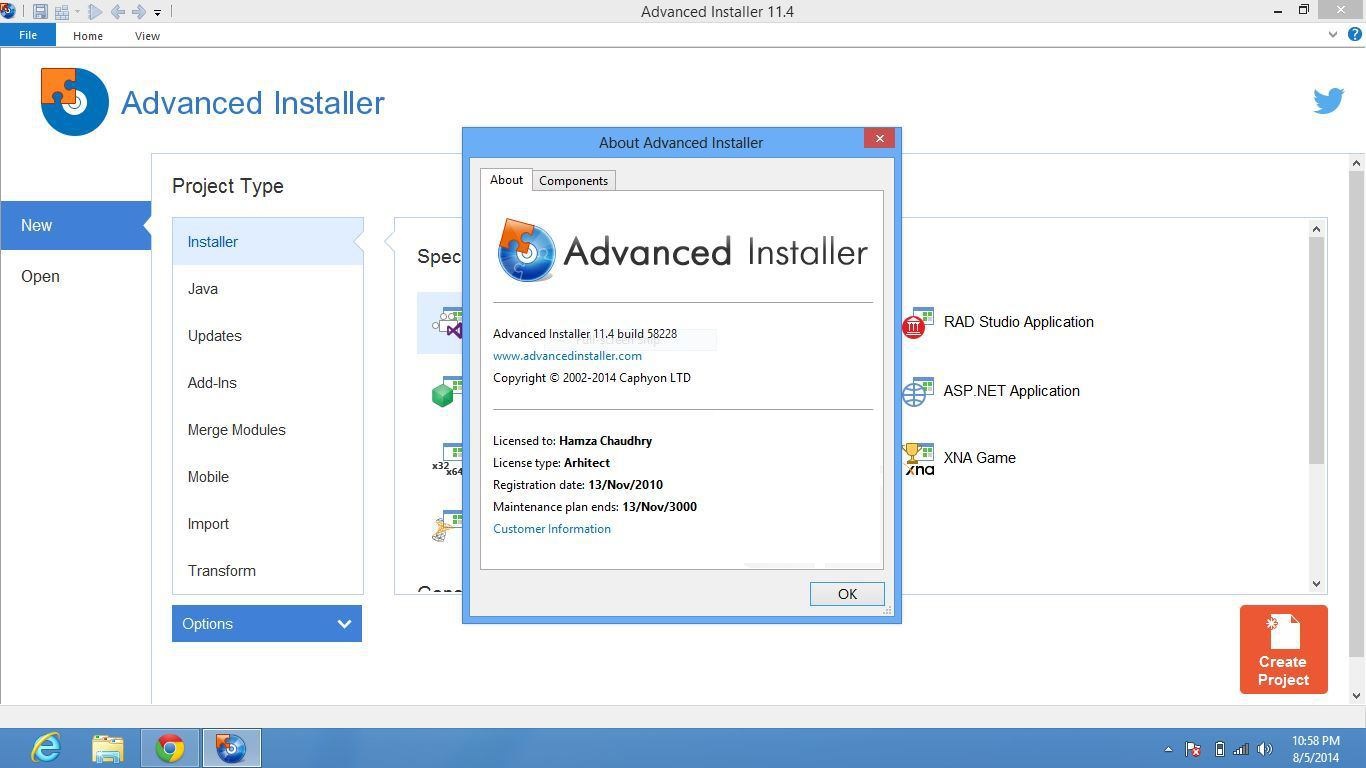Show hidden tray icons arrow
Viewport: 1366px width, 768px height.
click(x=1168, y=749)
